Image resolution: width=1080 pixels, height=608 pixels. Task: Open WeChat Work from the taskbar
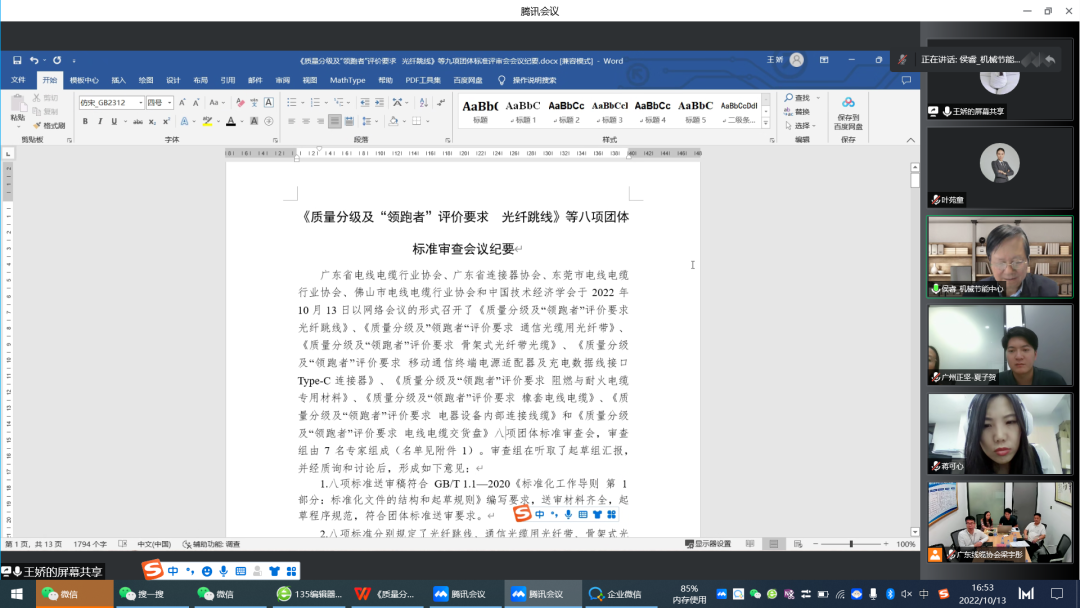tap(616, 594)
